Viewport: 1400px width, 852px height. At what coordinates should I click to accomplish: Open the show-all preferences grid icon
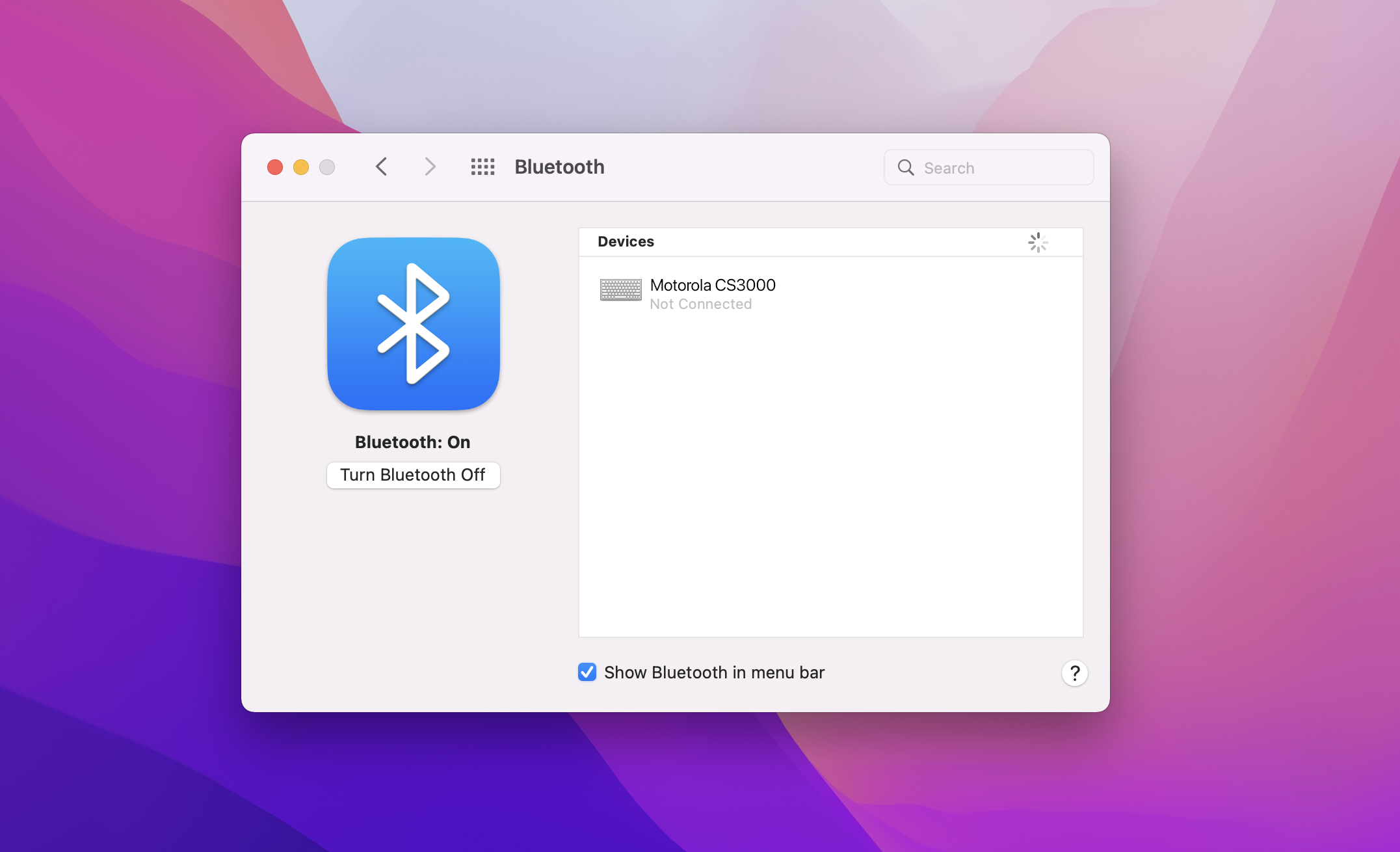point(482,167)
